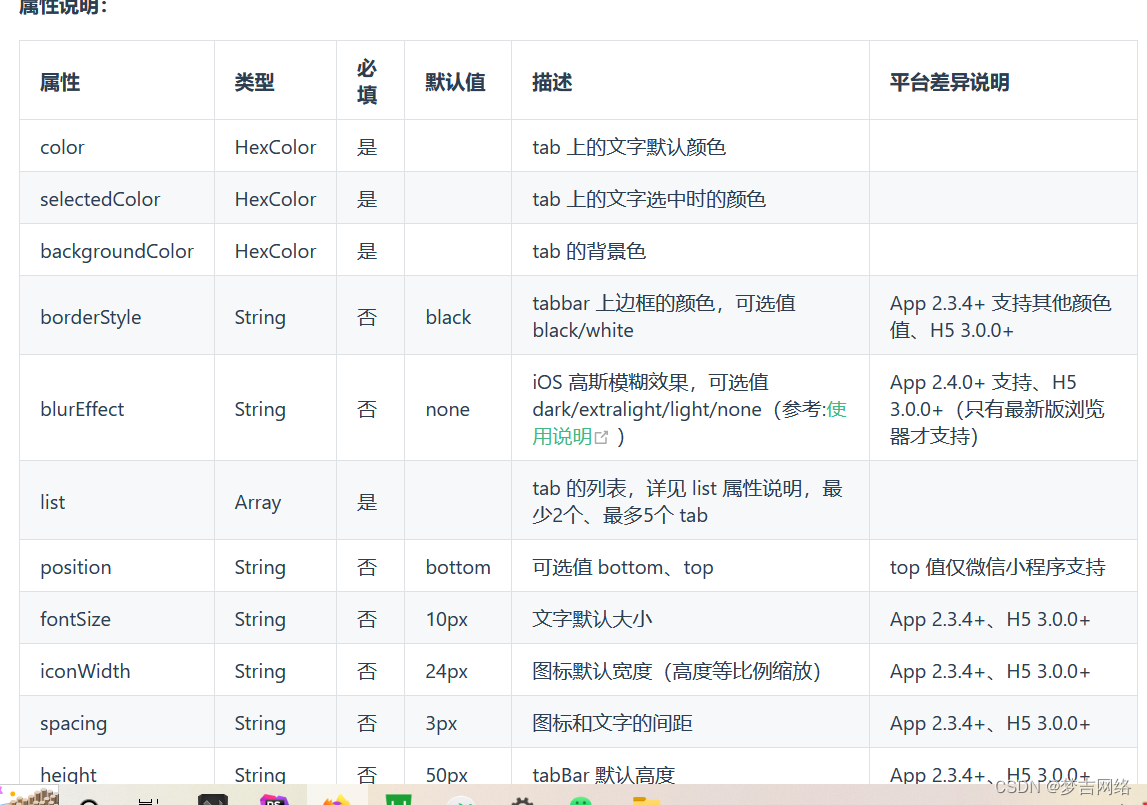Image resolution: width=1147 pixels, height=805 pixels.
Task: Click the 属性 table header
Action: tap(59, 83)
